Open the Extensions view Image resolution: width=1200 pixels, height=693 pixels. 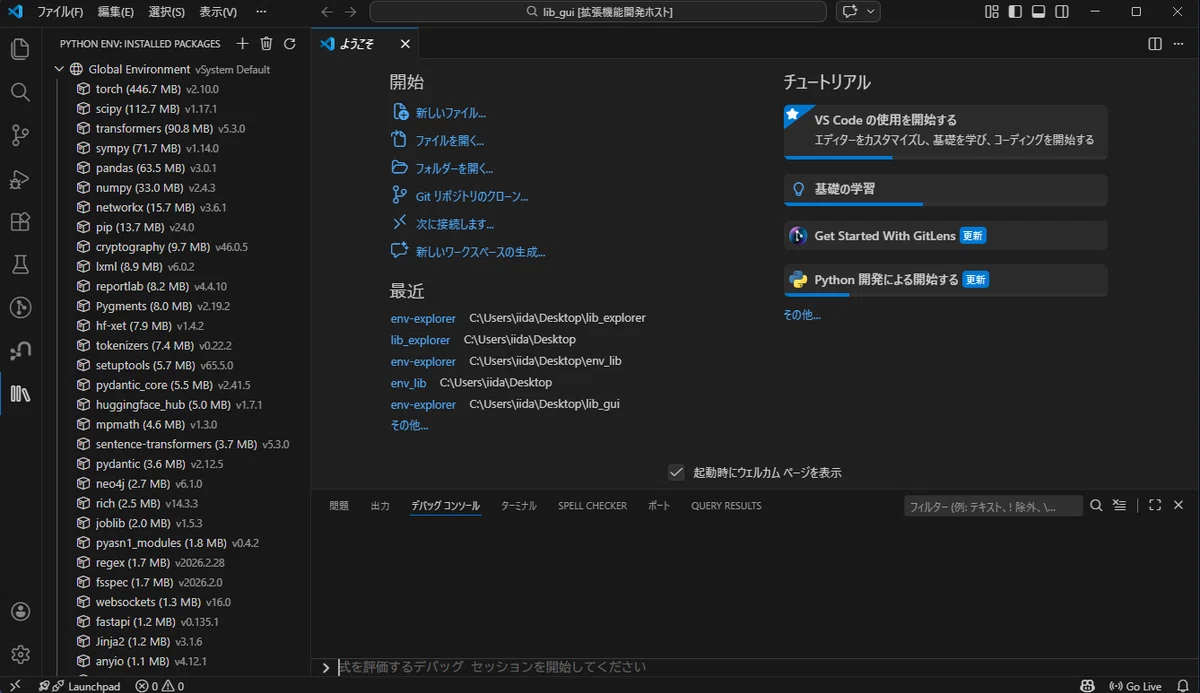point(20,222)
